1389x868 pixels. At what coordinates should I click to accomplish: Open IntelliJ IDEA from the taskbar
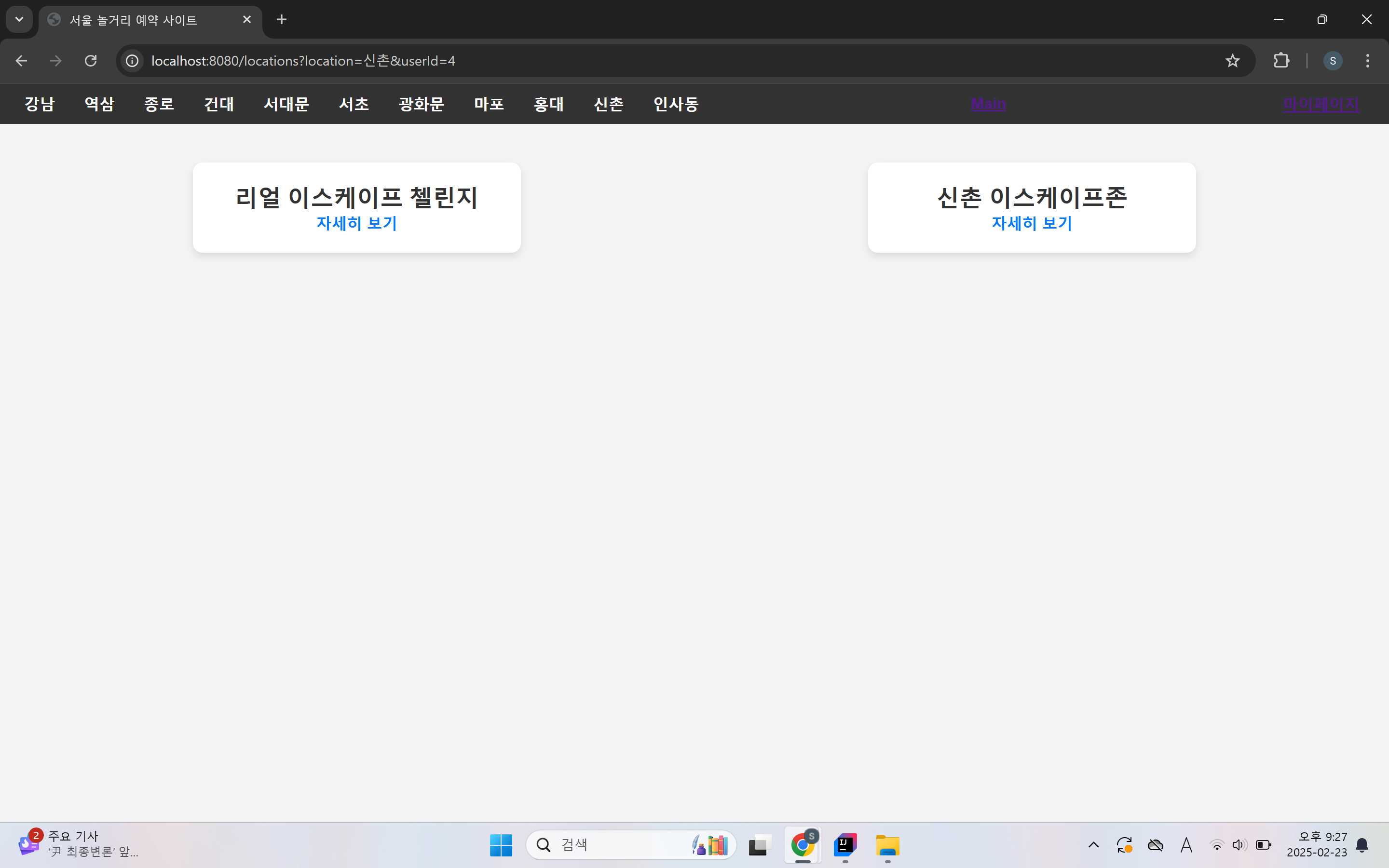tap(845, 845)
